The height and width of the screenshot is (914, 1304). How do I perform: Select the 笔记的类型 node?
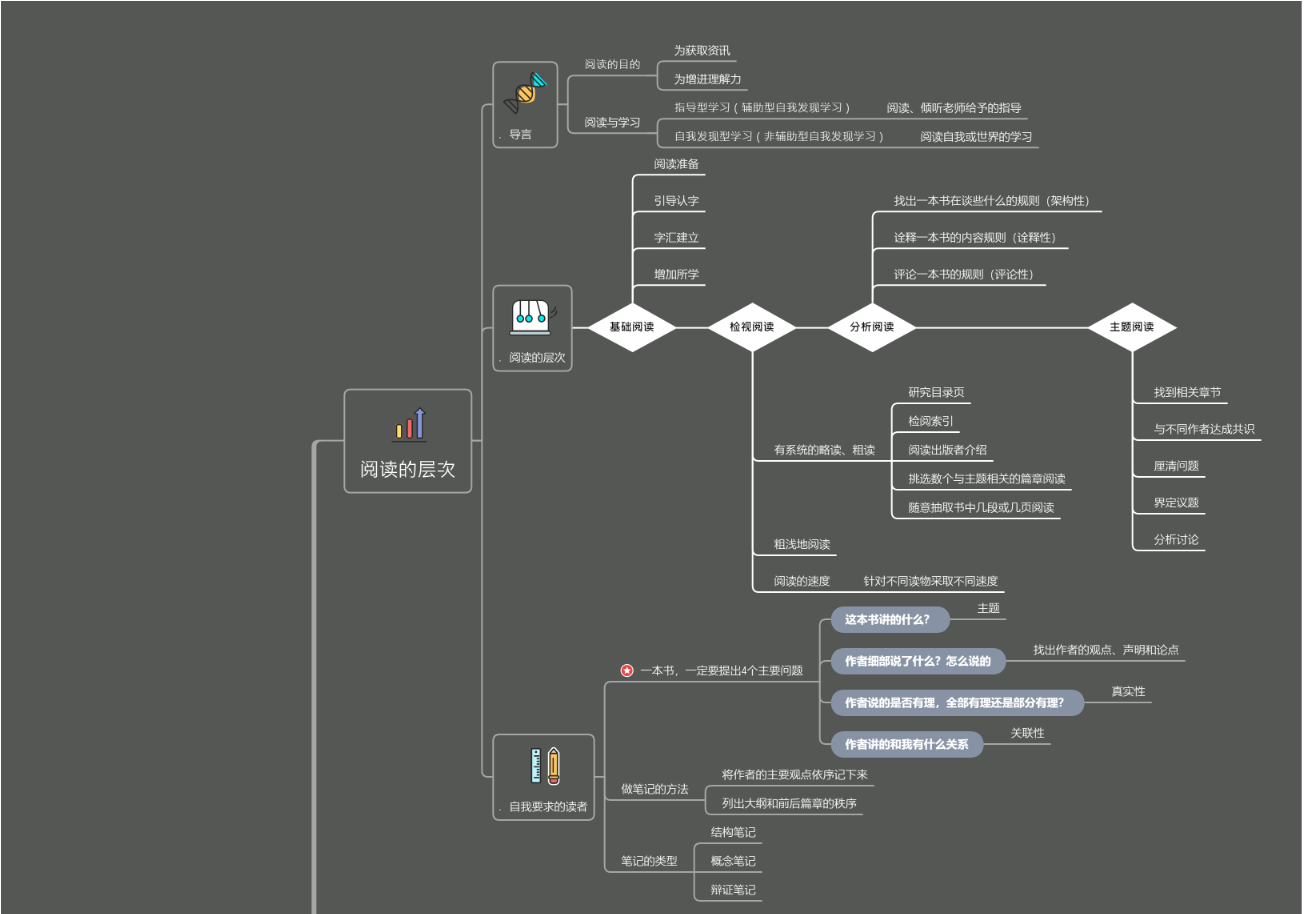point(648,861)
